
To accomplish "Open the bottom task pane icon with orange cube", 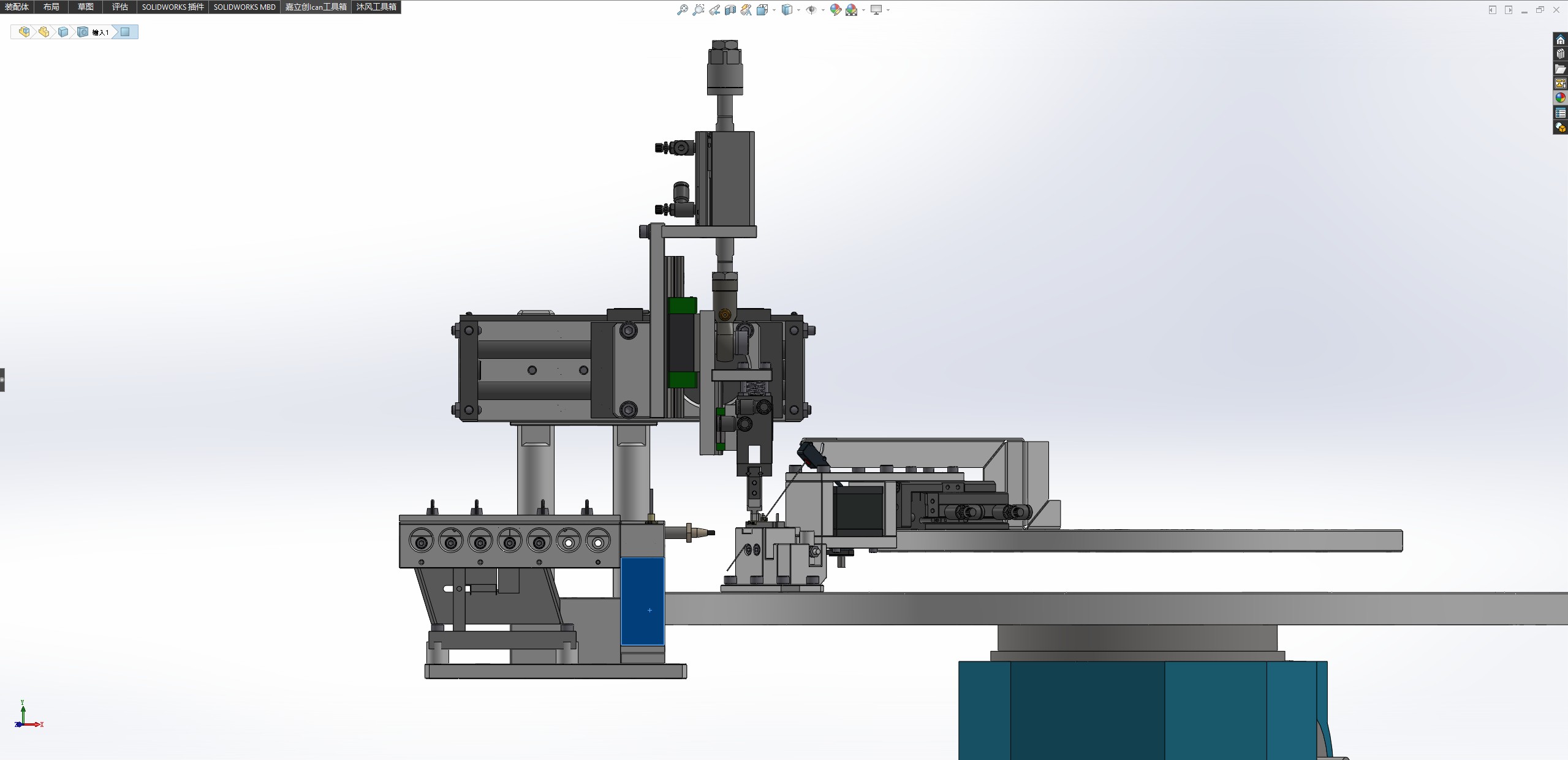I will click(1560, 127).
